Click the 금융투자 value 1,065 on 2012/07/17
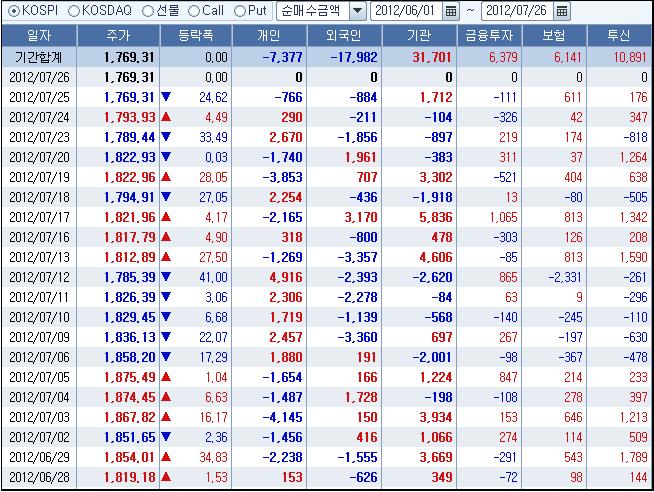Image resolution: width=654 pixels, height=492 pixels. click(x=504, y=217)
